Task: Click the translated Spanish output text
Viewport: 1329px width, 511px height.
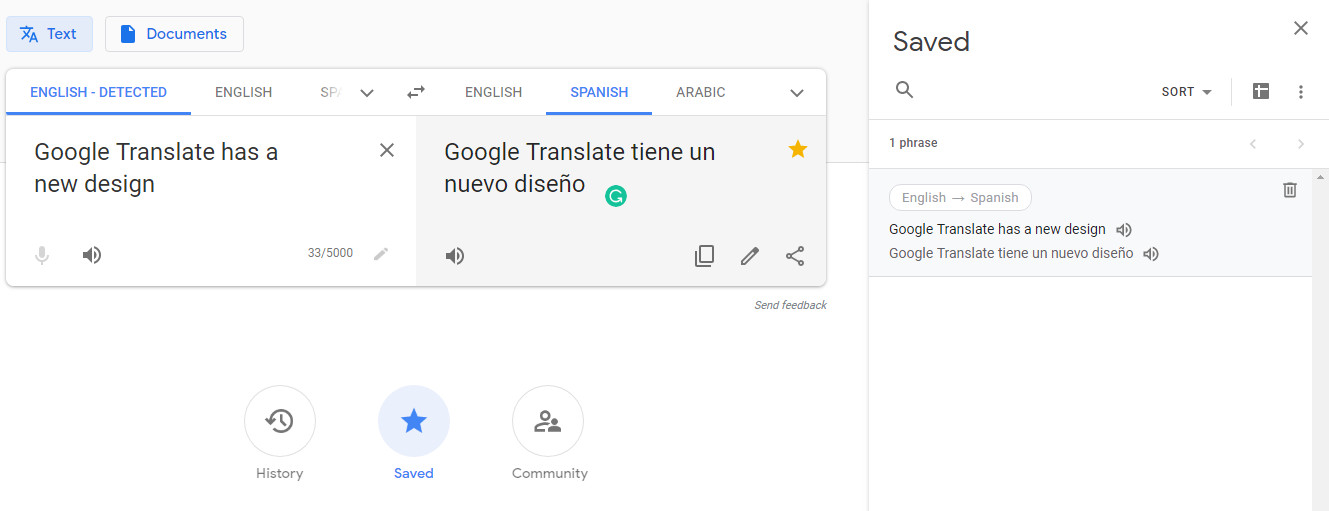Action: 580,168
